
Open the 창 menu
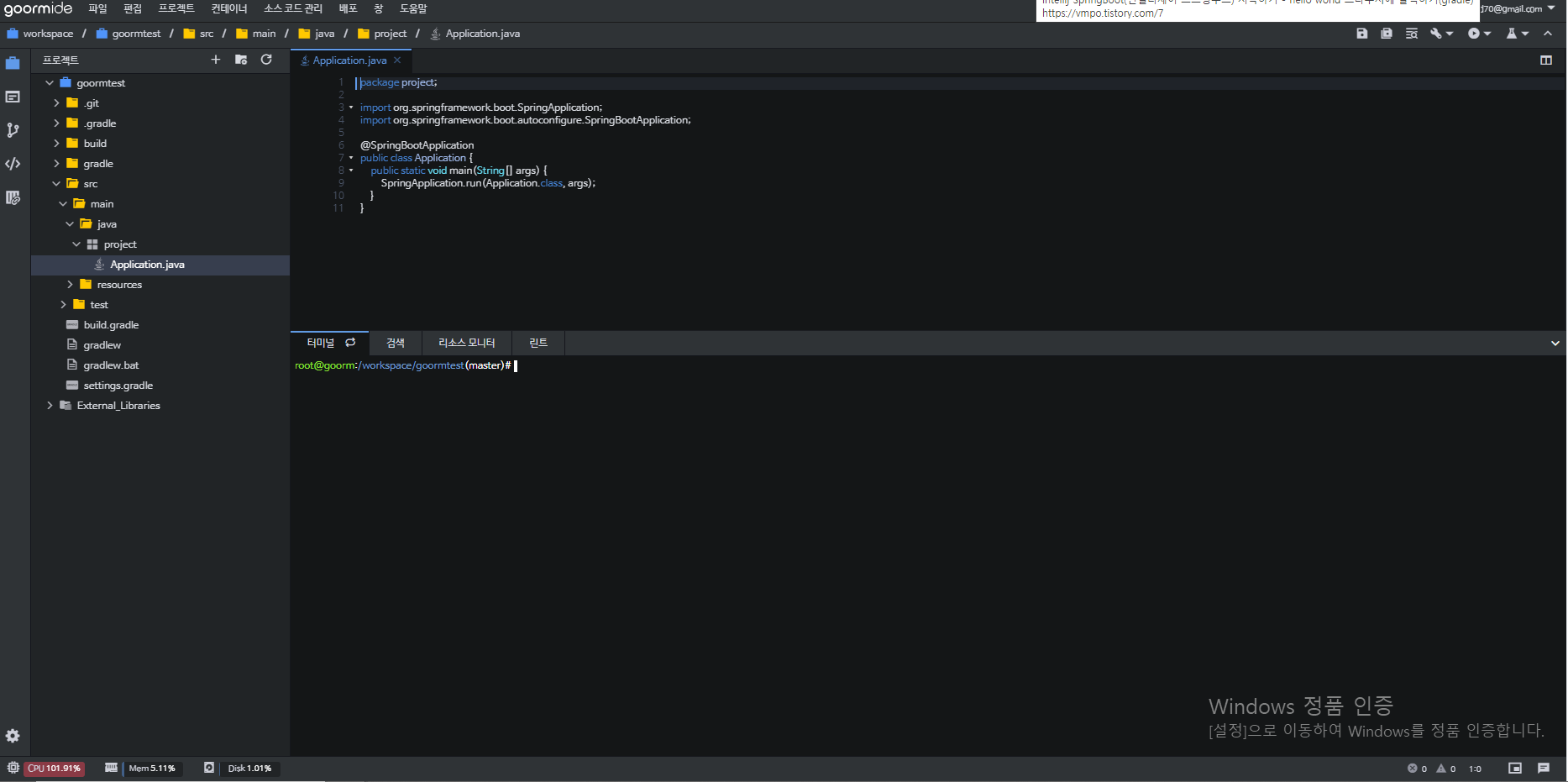[x=379, y=8]
